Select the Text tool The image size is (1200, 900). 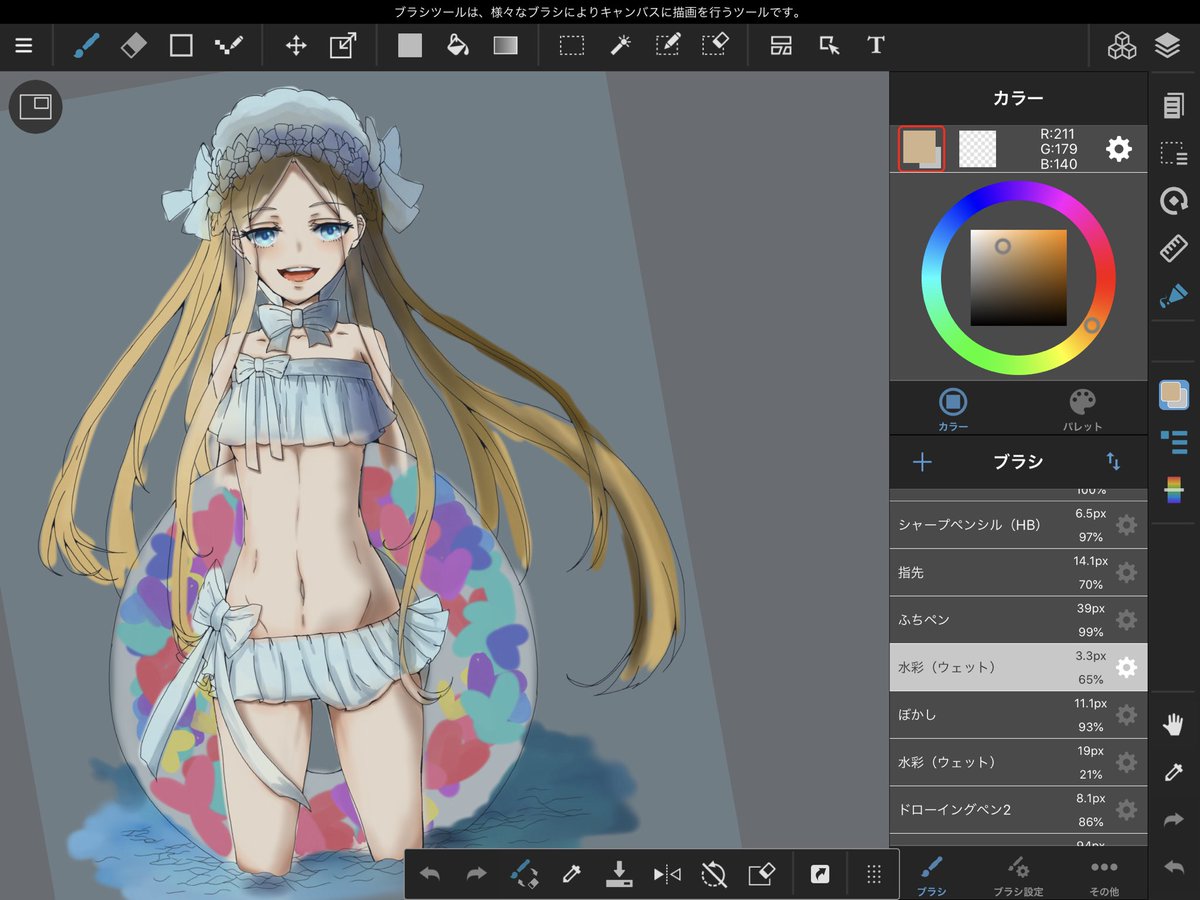point(876,46)
